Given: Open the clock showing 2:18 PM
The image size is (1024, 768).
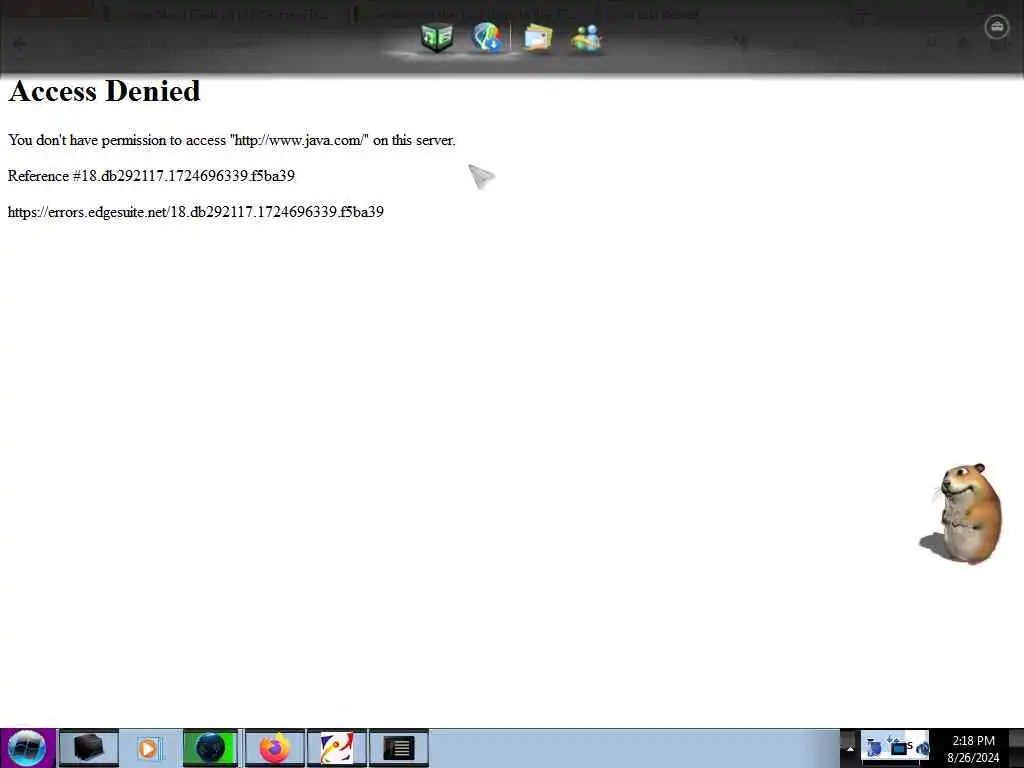Looking at the screenshot, I should click(973, 748).
